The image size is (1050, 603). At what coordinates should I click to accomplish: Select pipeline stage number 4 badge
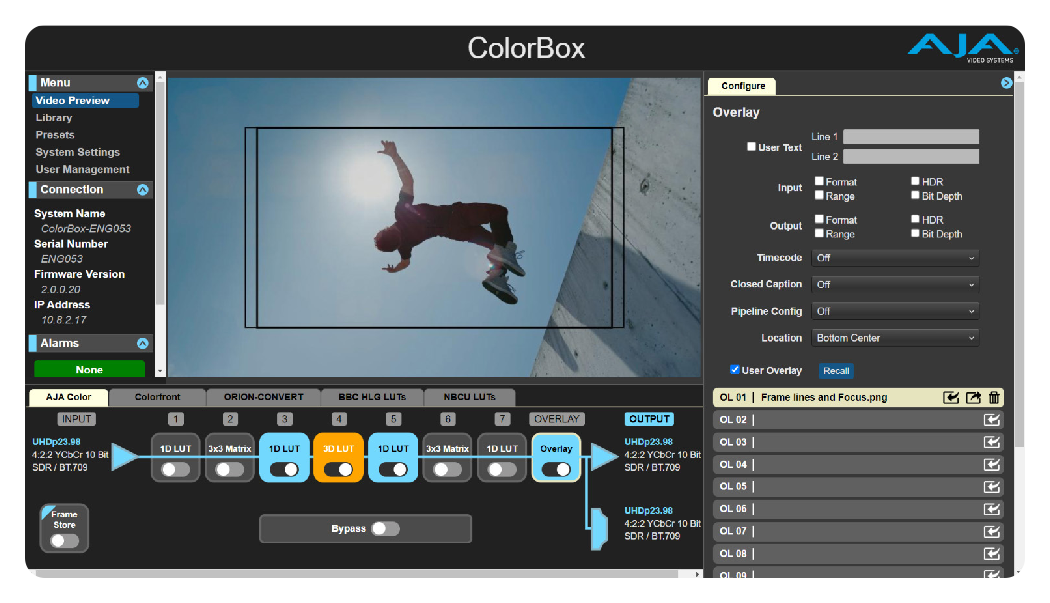339,419
